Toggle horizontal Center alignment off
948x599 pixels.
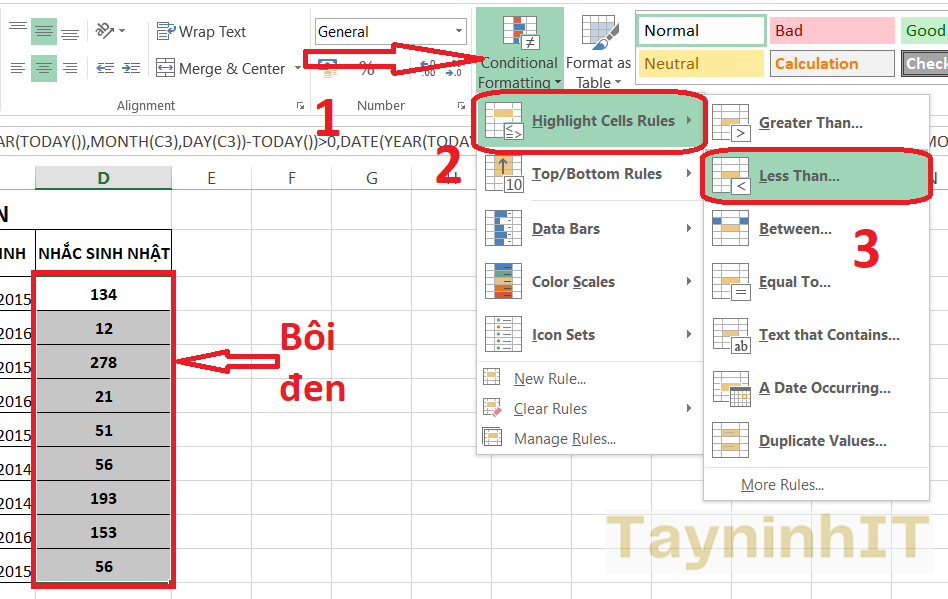point(44,69)
